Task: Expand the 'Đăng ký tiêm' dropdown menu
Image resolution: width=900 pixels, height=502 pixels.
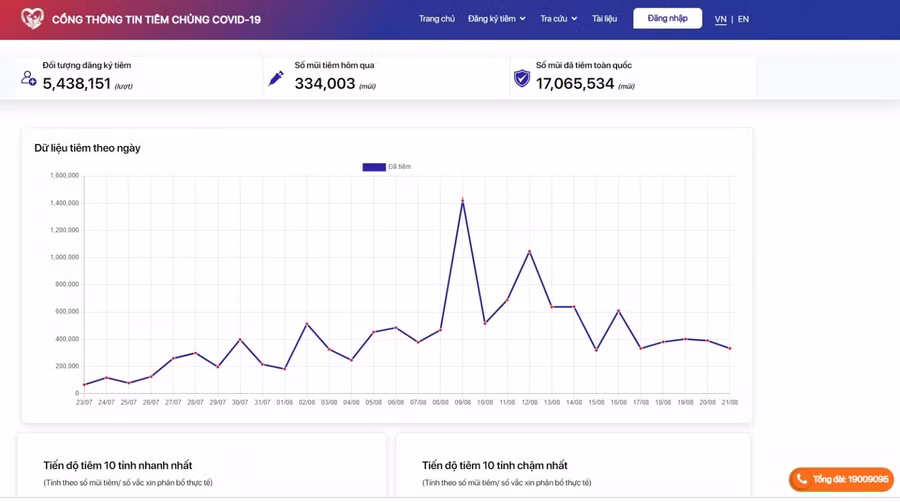Action: (x=496, y=19)
